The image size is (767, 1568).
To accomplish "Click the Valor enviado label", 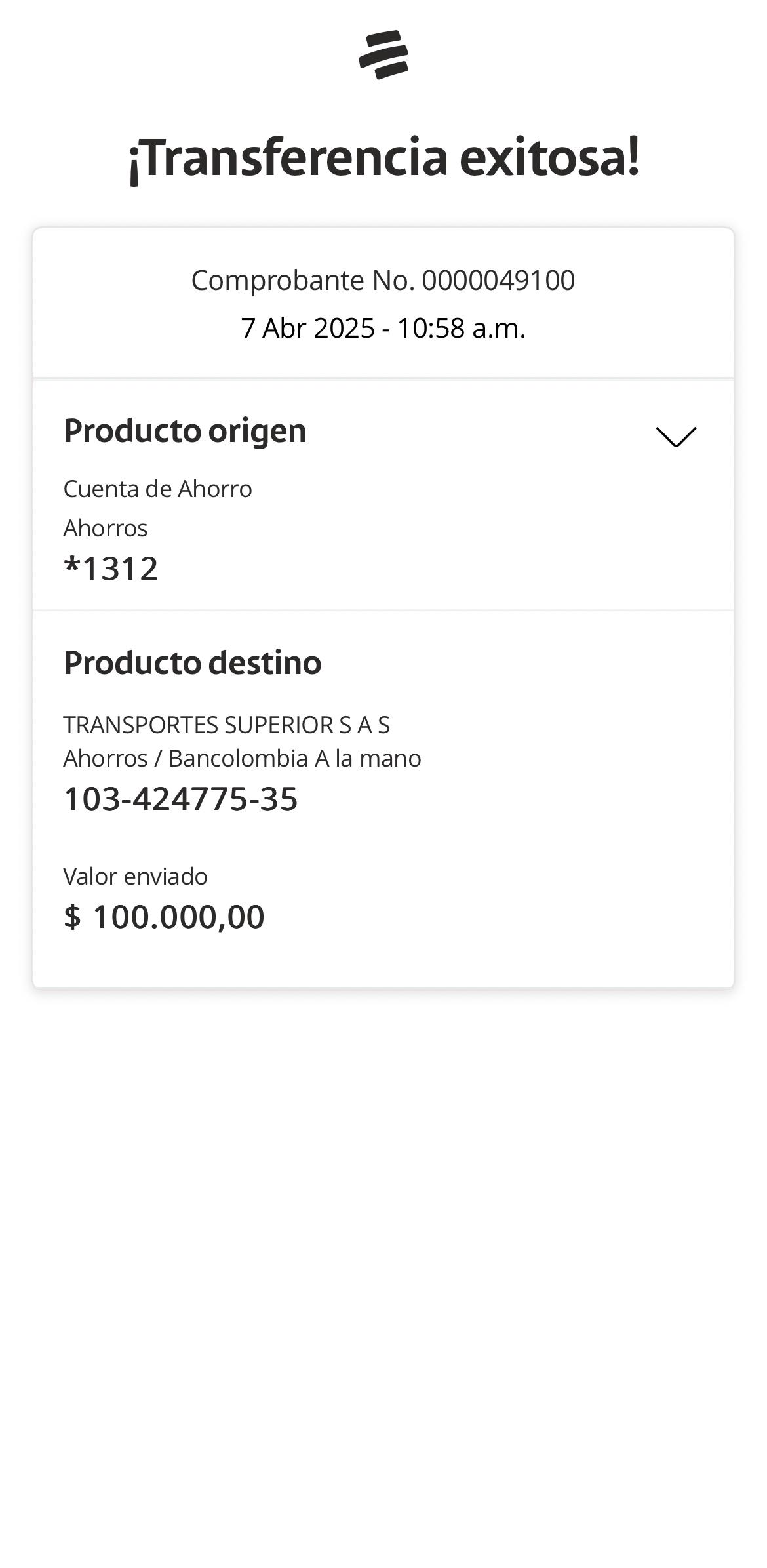I will (x=135, y=877).
